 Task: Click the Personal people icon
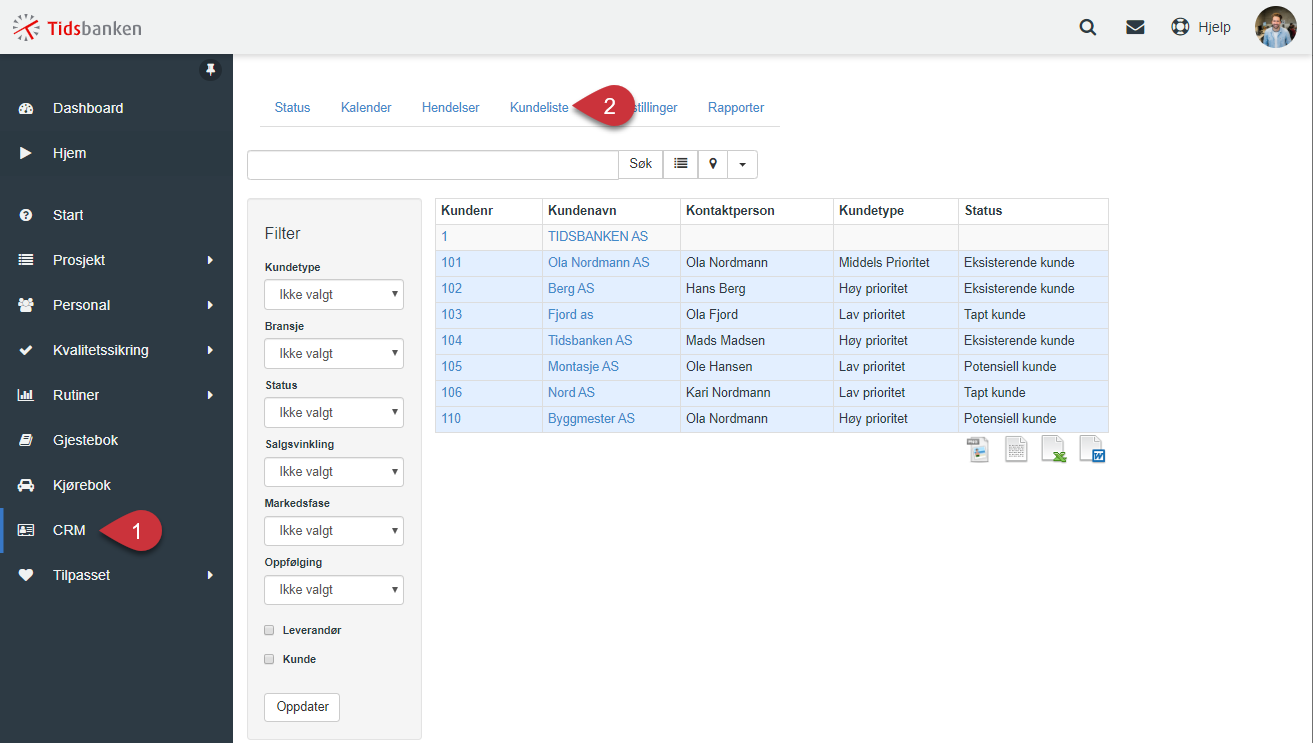(27, 305)
